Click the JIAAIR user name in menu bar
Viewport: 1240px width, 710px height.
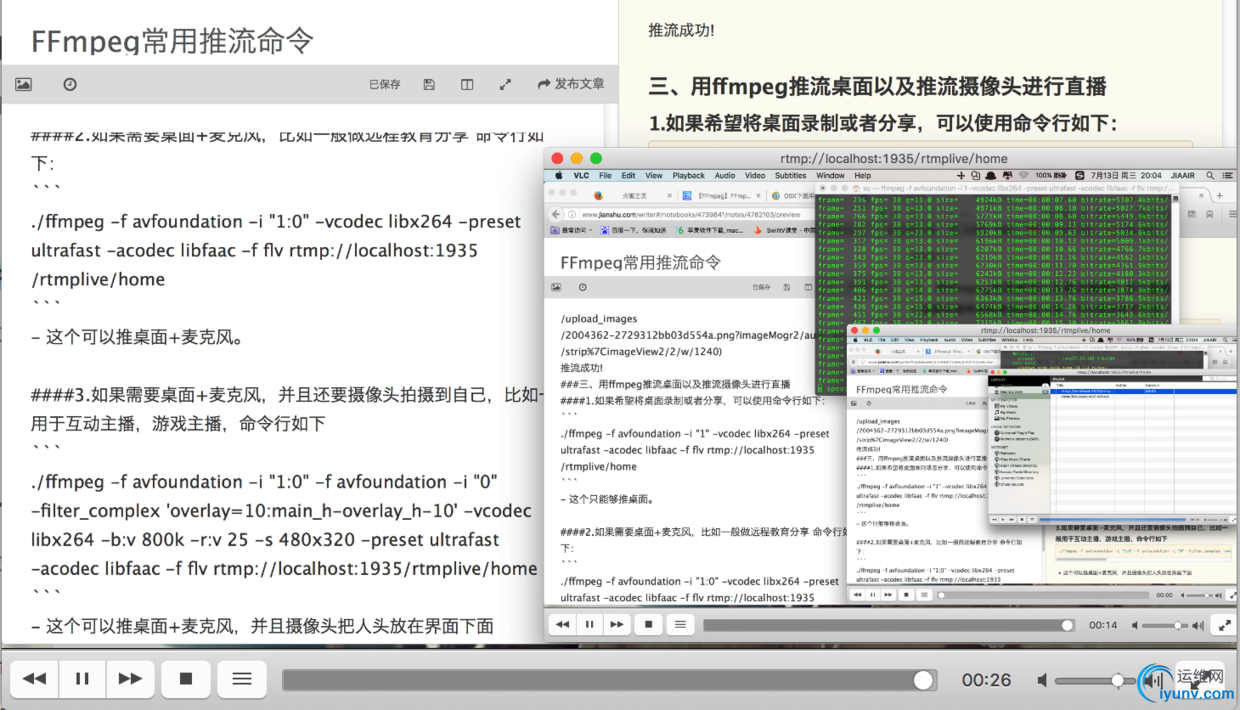point(1182,175)
